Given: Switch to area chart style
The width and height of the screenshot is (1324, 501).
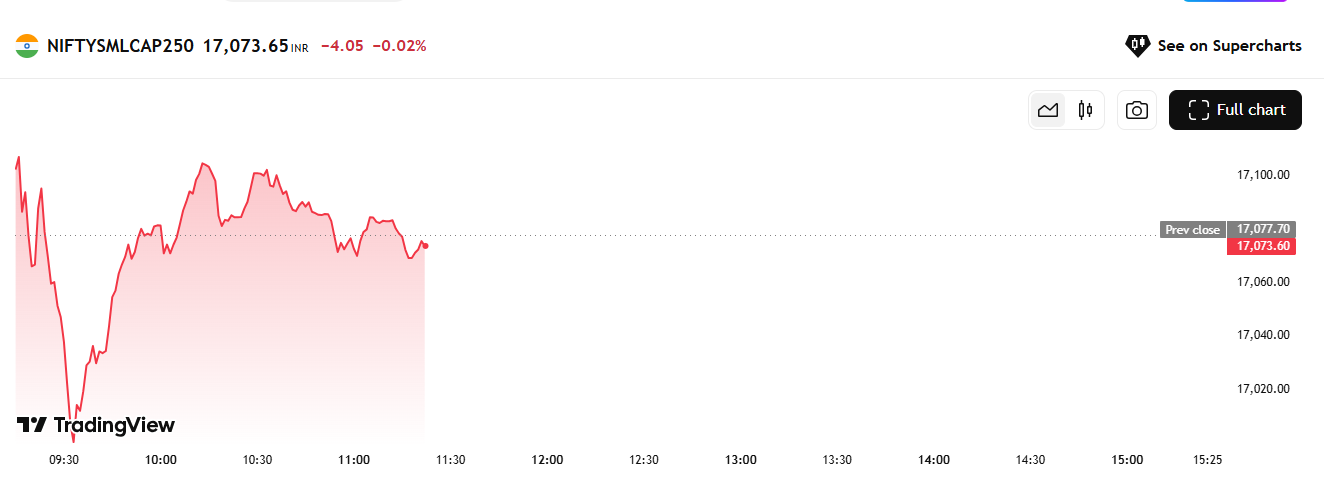Looking at the screenshot, I should coord(1048,110).
